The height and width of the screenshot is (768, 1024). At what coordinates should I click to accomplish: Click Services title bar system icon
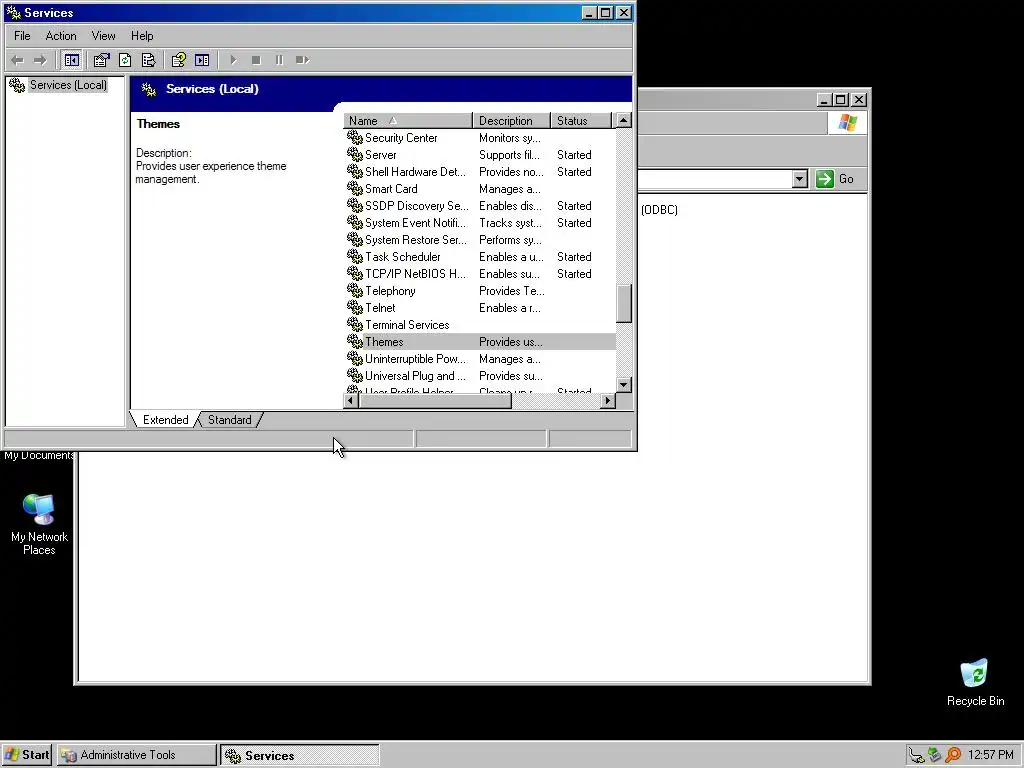click(13, 12)
